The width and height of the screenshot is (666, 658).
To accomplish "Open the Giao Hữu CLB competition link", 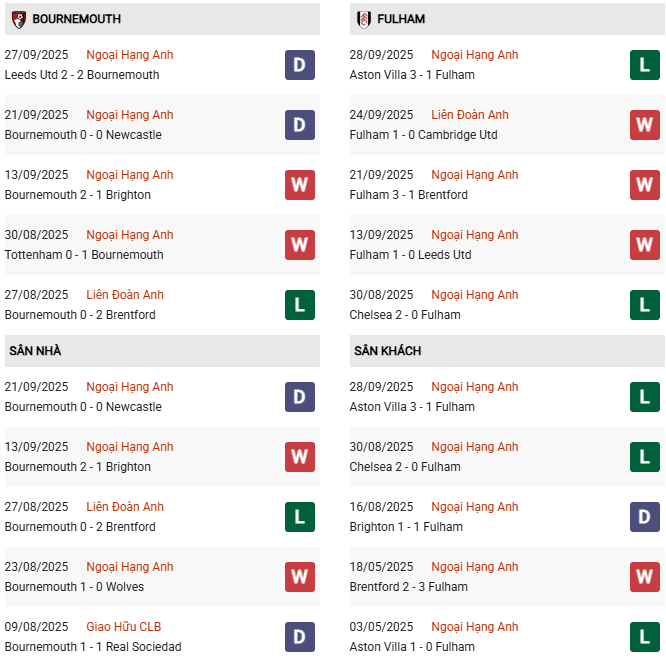I will coord(124,627).
